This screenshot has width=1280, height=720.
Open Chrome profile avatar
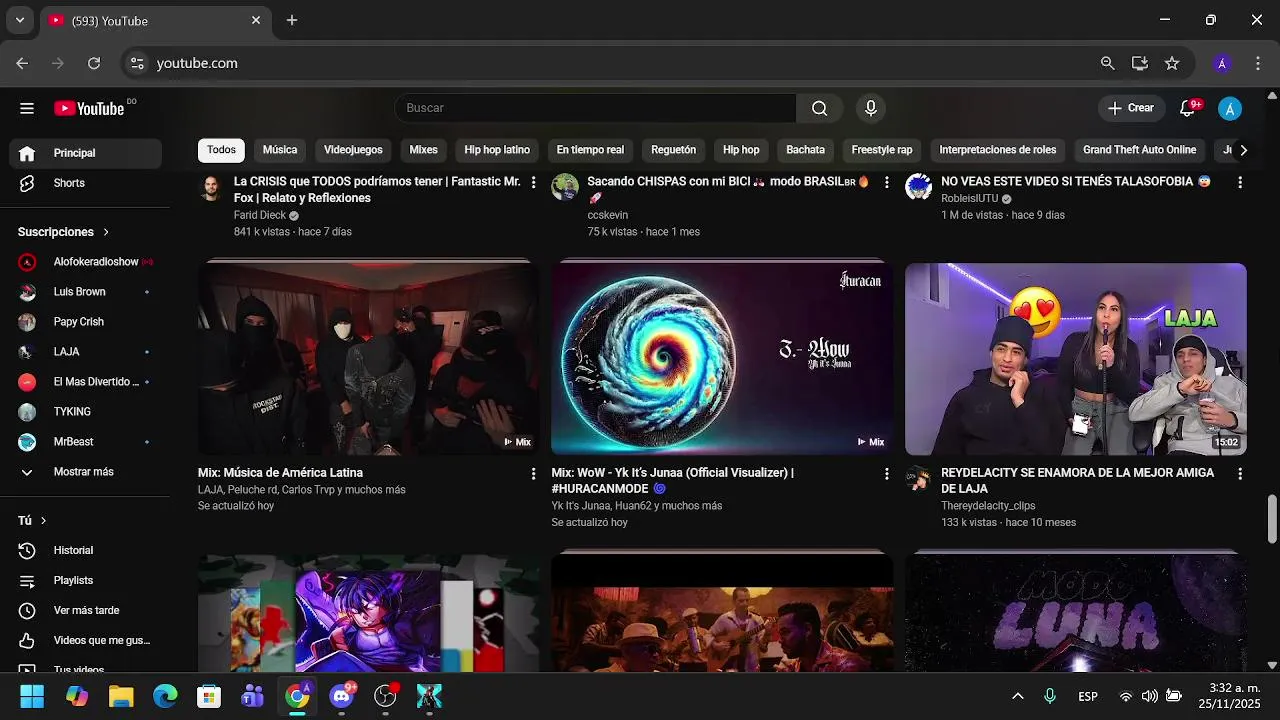(1222, 63)
